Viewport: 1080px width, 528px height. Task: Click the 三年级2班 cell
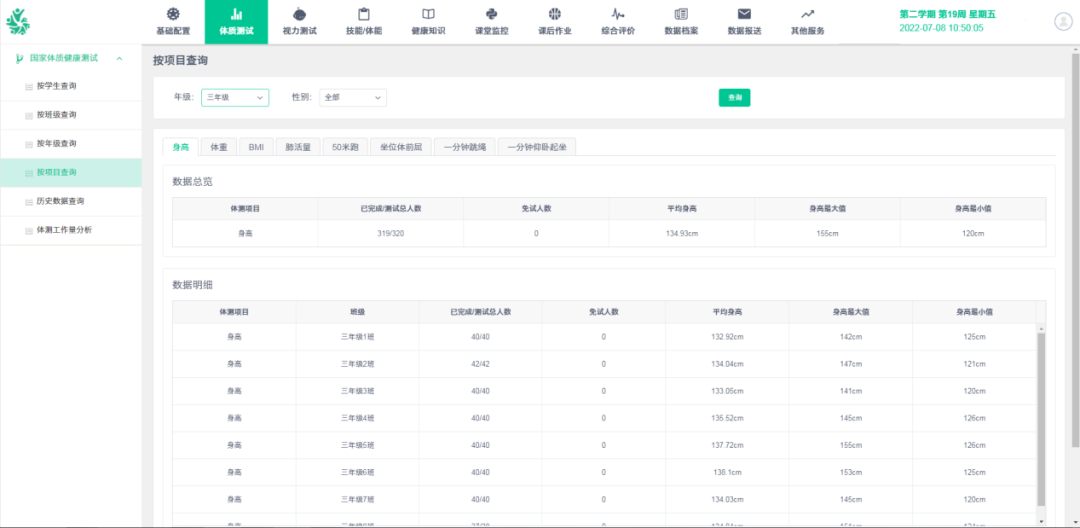pos(357,364)
